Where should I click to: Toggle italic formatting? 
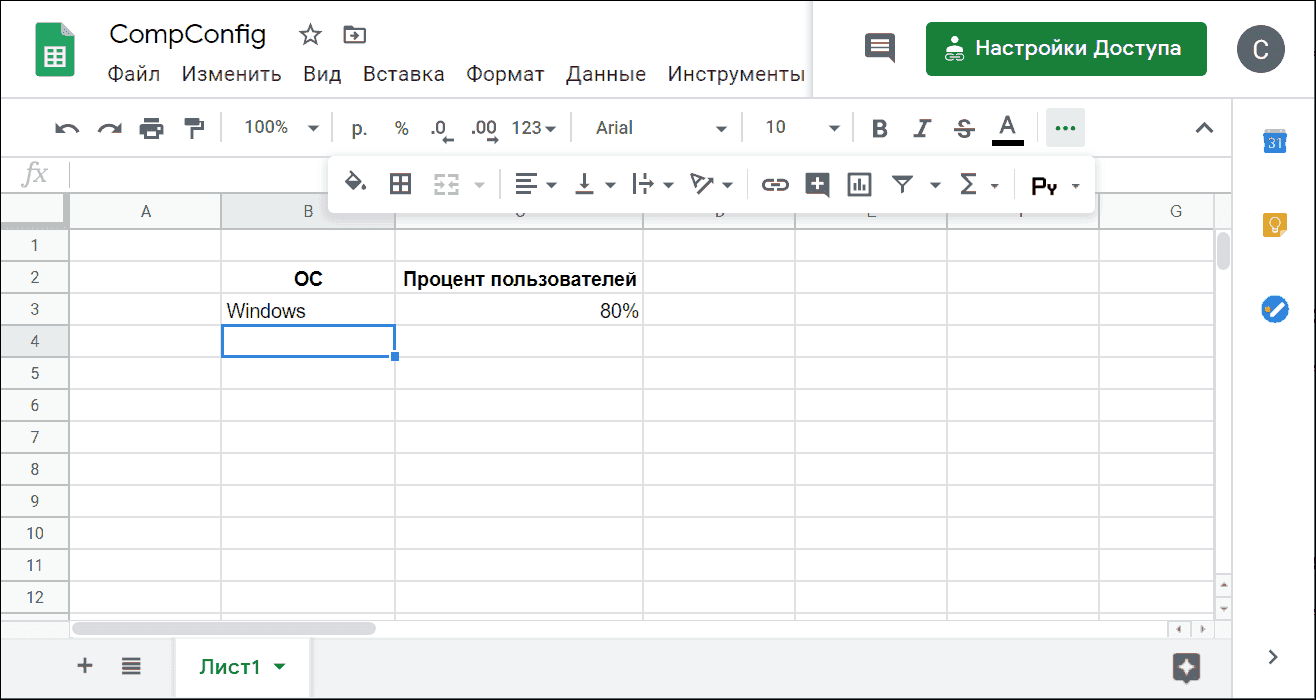[921, 127]
